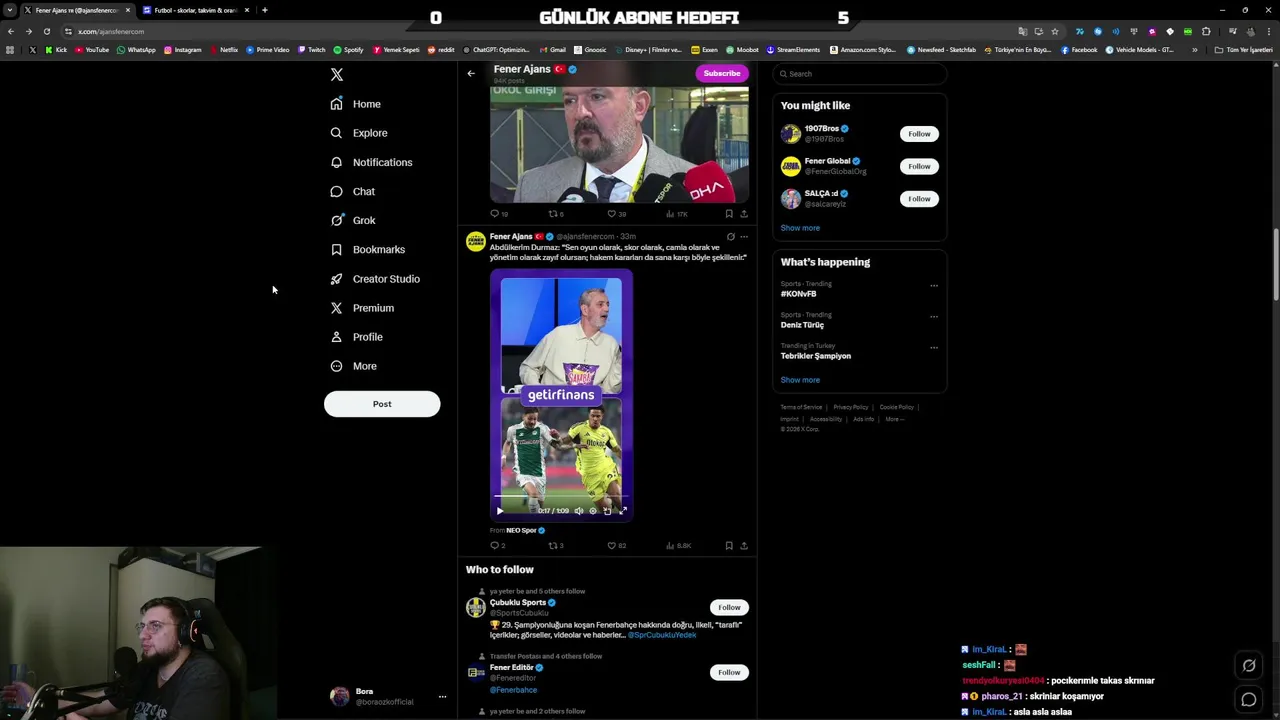Go back with the profile back arrow
Image resolution: width=1280 pixels, height=720 pixels.
point(471,73)
